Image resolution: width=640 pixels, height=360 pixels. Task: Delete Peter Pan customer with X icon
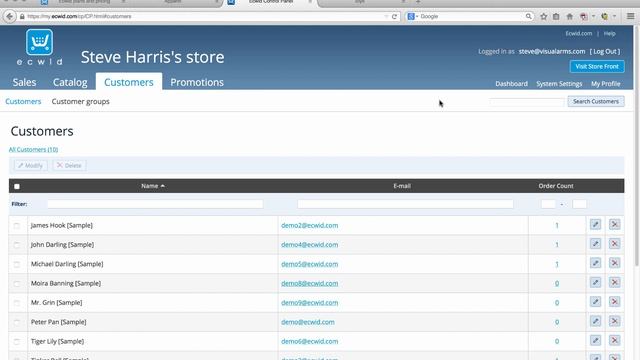pos(614,321)
